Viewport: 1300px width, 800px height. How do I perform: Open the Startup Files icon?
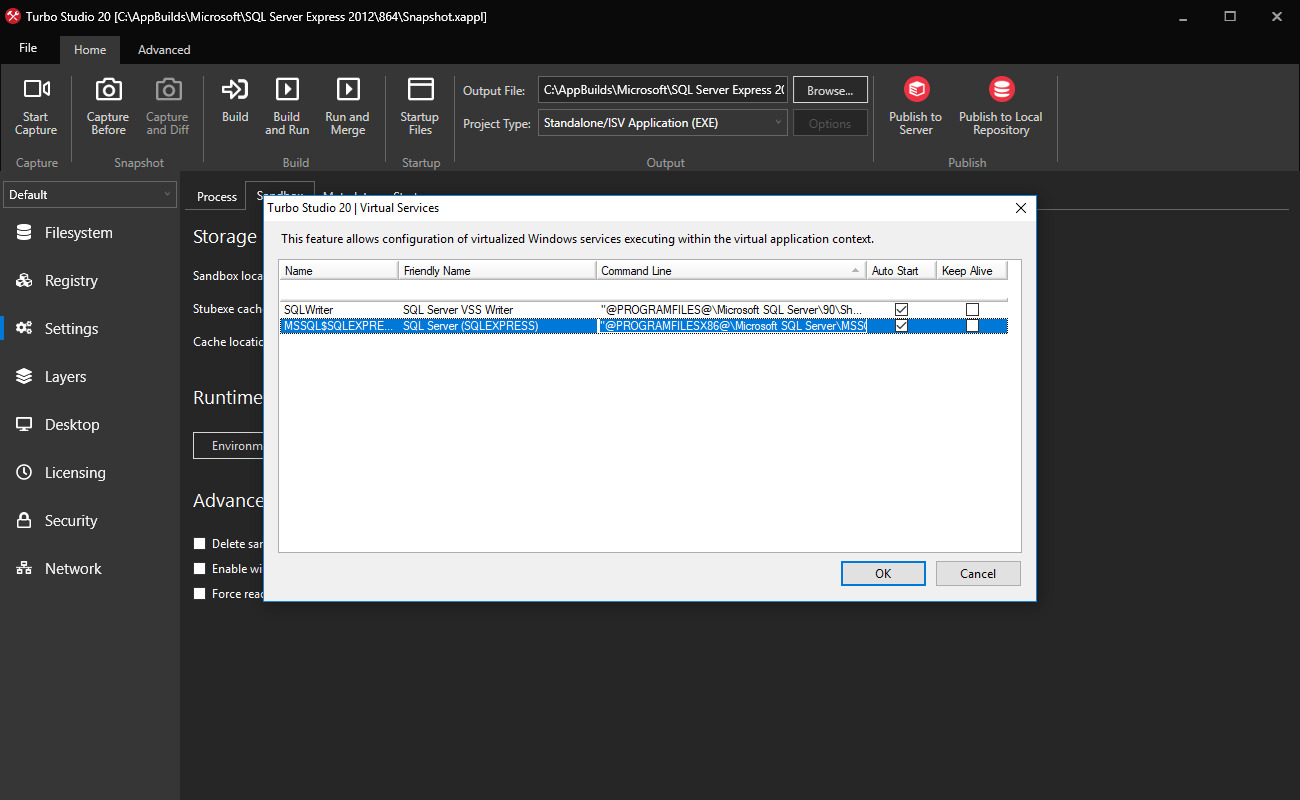click(420, 90)
